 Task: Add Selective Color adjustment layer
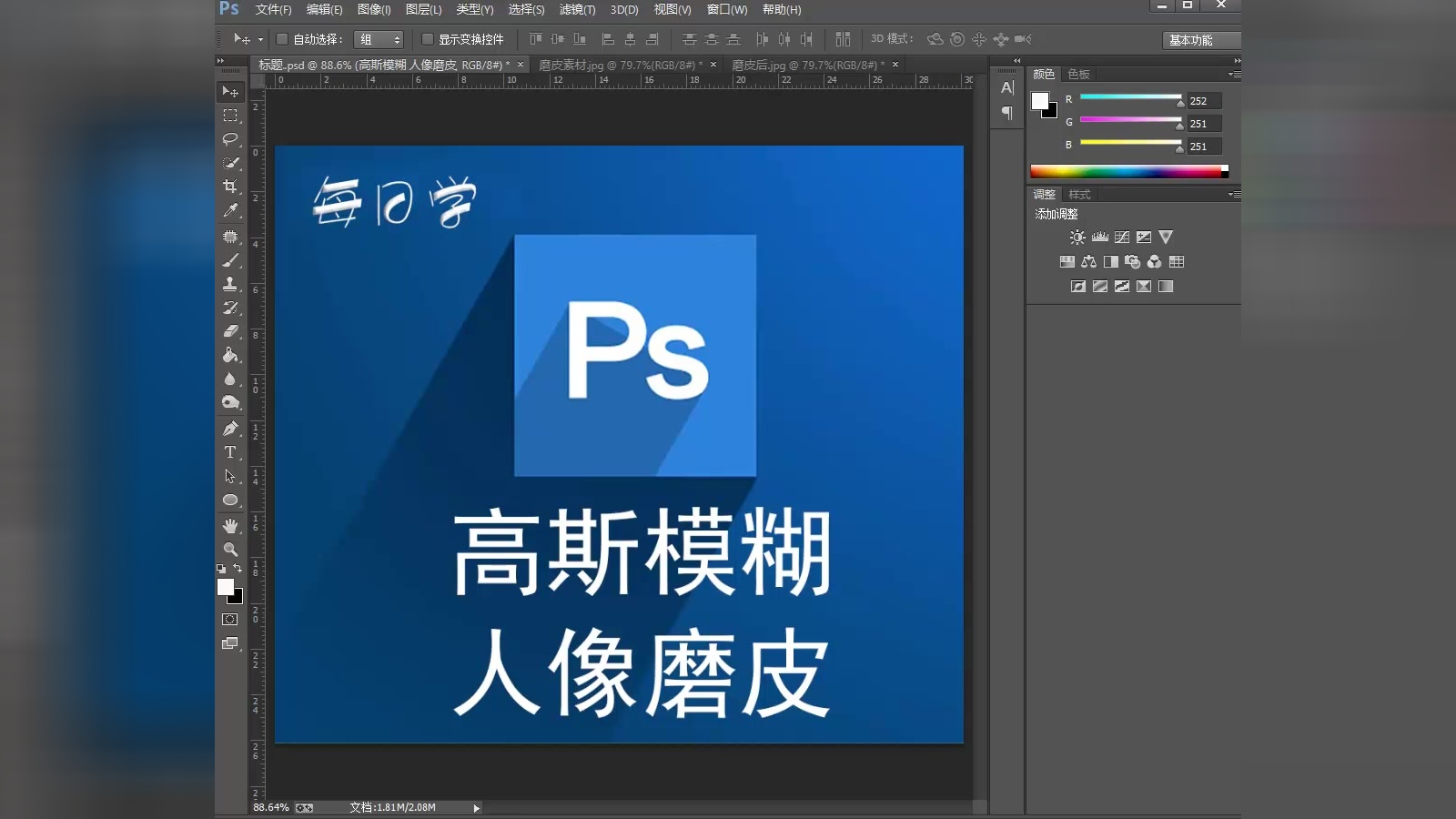pyautogui.click(x=1144, y=286)
